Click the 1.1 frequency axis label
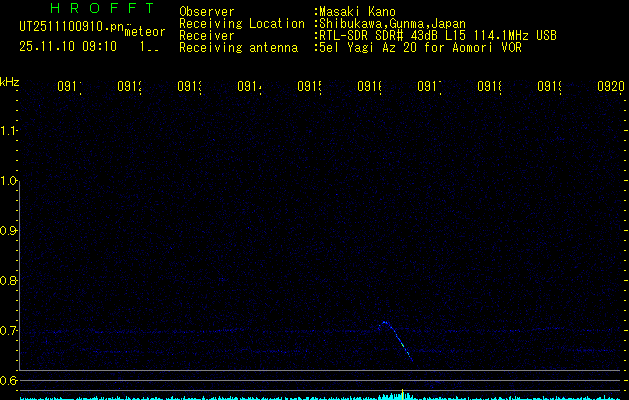The width and height of the screenshot is (629, 400). pyautogui.click(x=9, y=130)
